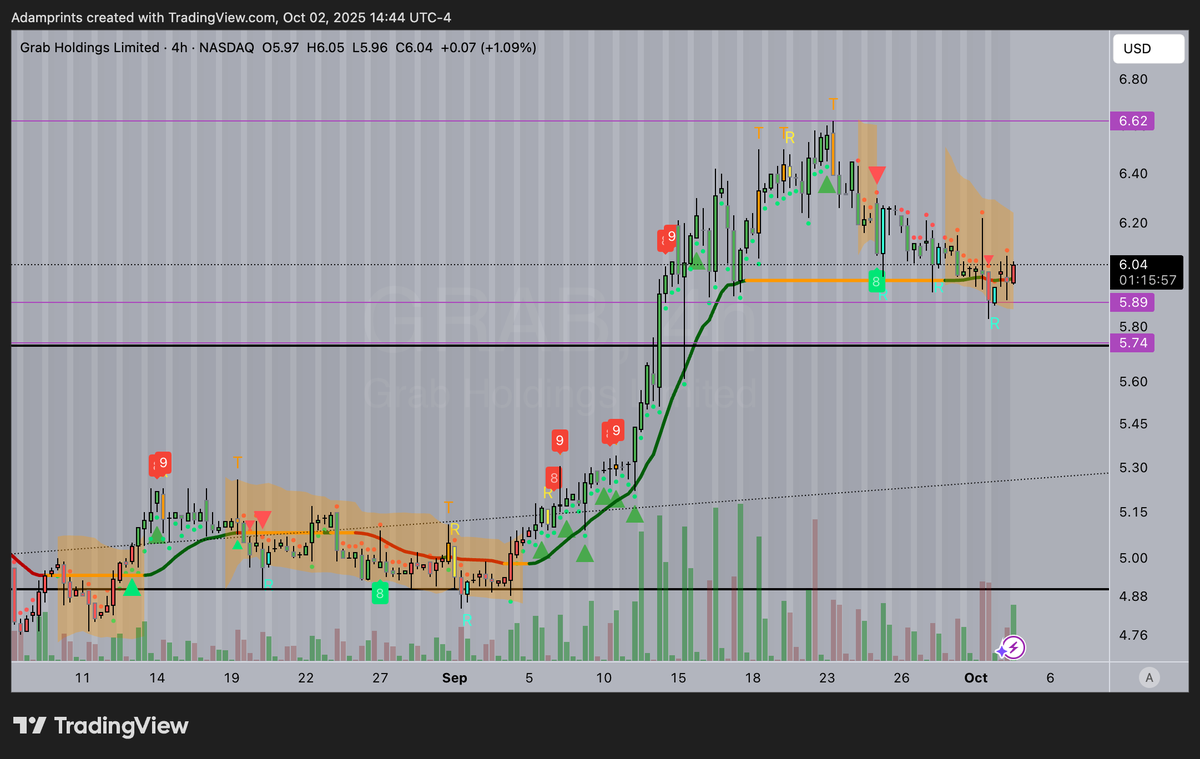Click the Oct label on the time axis
The width and height of the screenshot is (1200, 759).
[977, 678]
